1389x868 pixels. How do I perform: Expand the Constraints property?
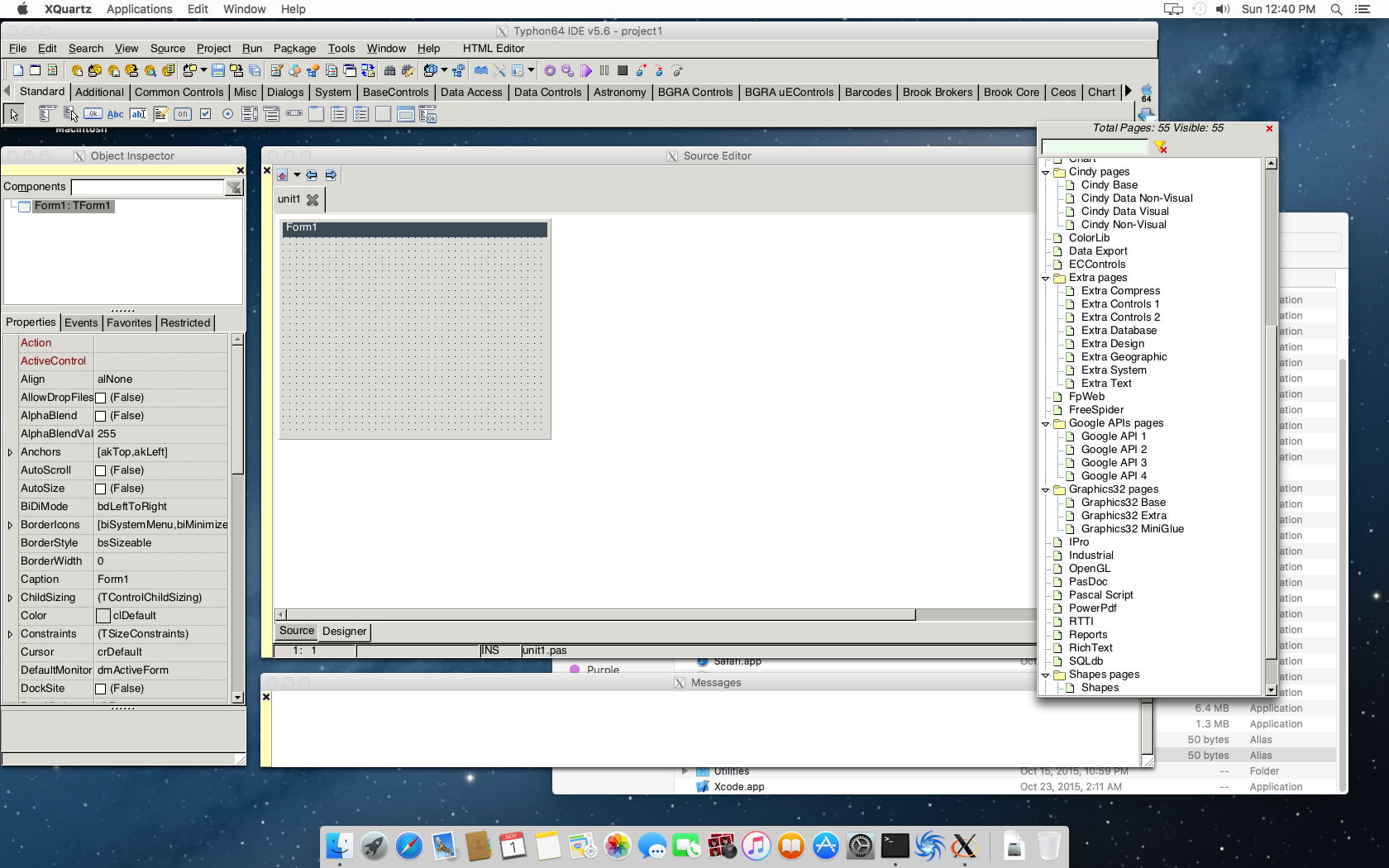[x=10, y=634]
